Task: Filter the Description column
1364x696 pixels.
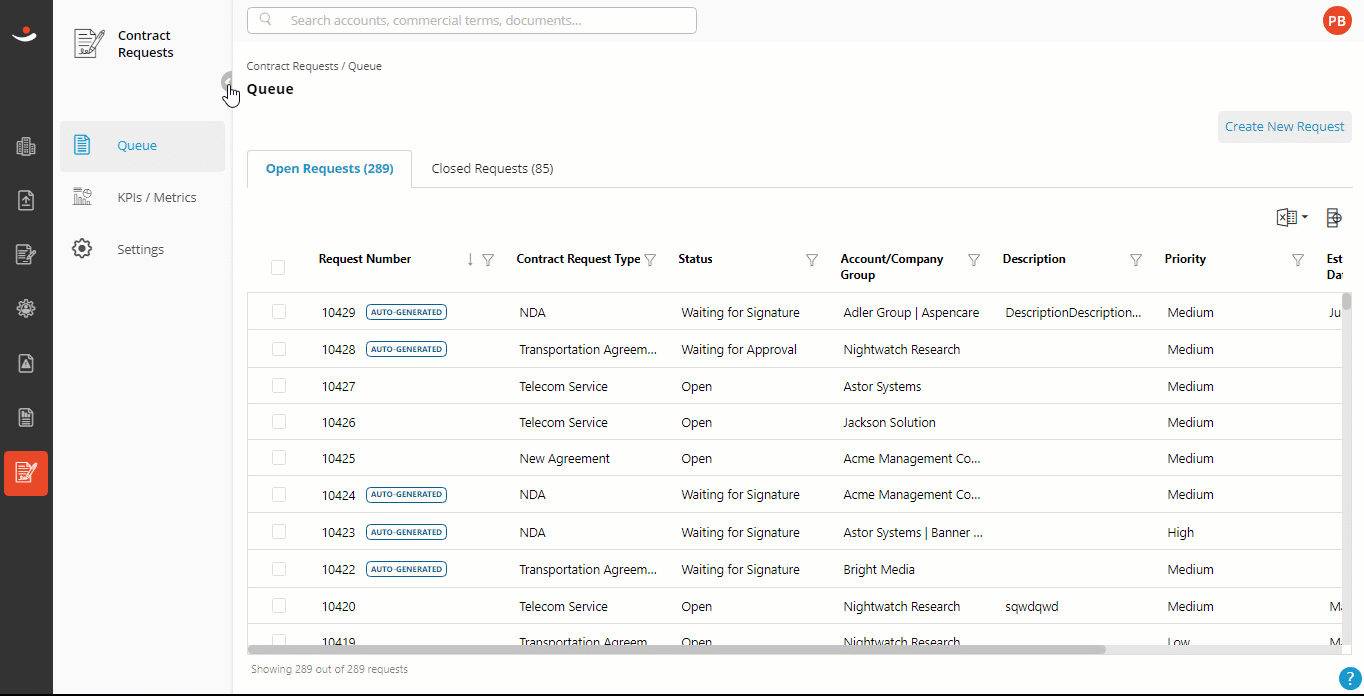Action: (x=1136, y=260)
